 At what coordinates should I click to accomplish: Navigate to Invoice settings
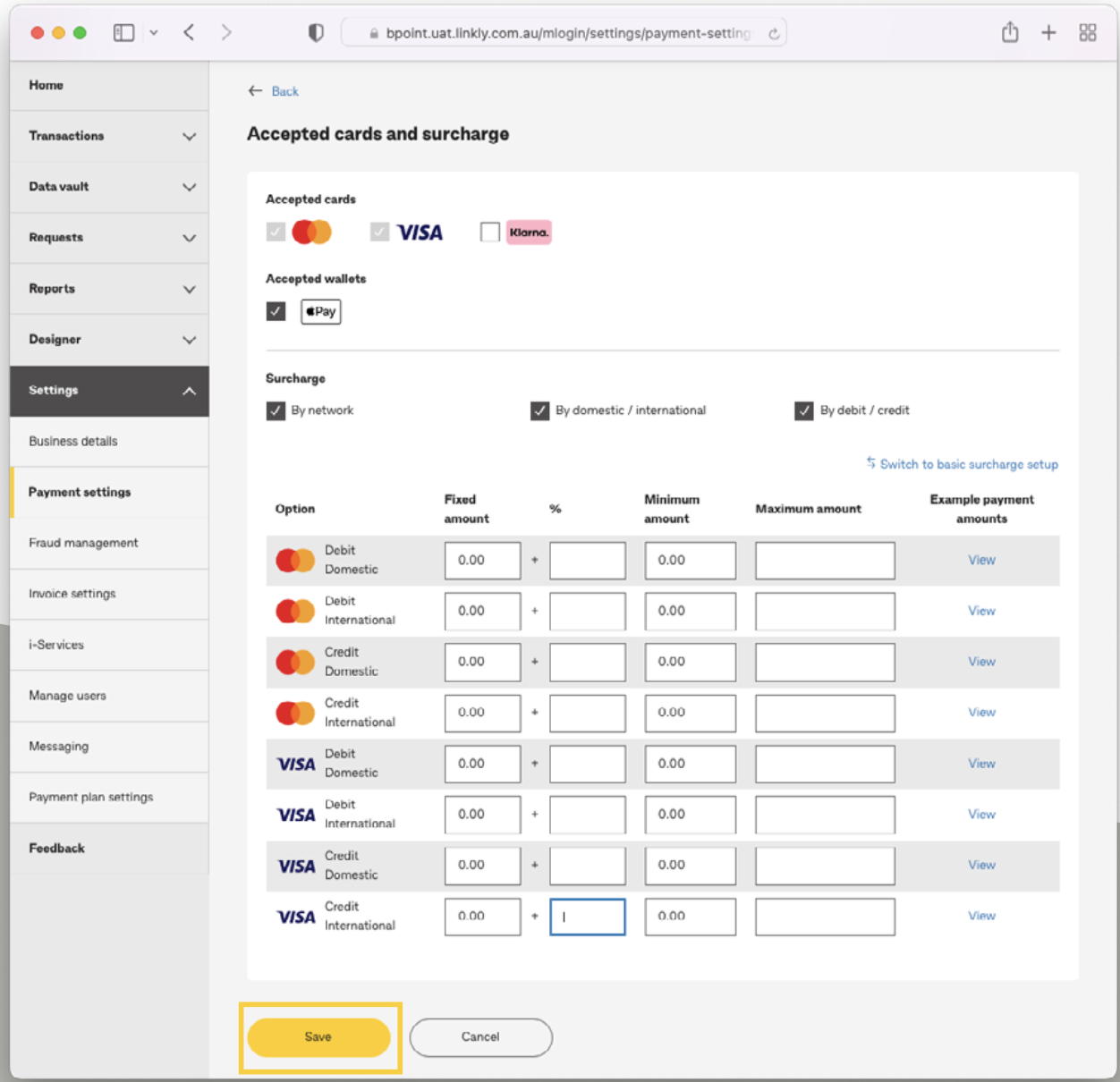(x=72, y=594)
